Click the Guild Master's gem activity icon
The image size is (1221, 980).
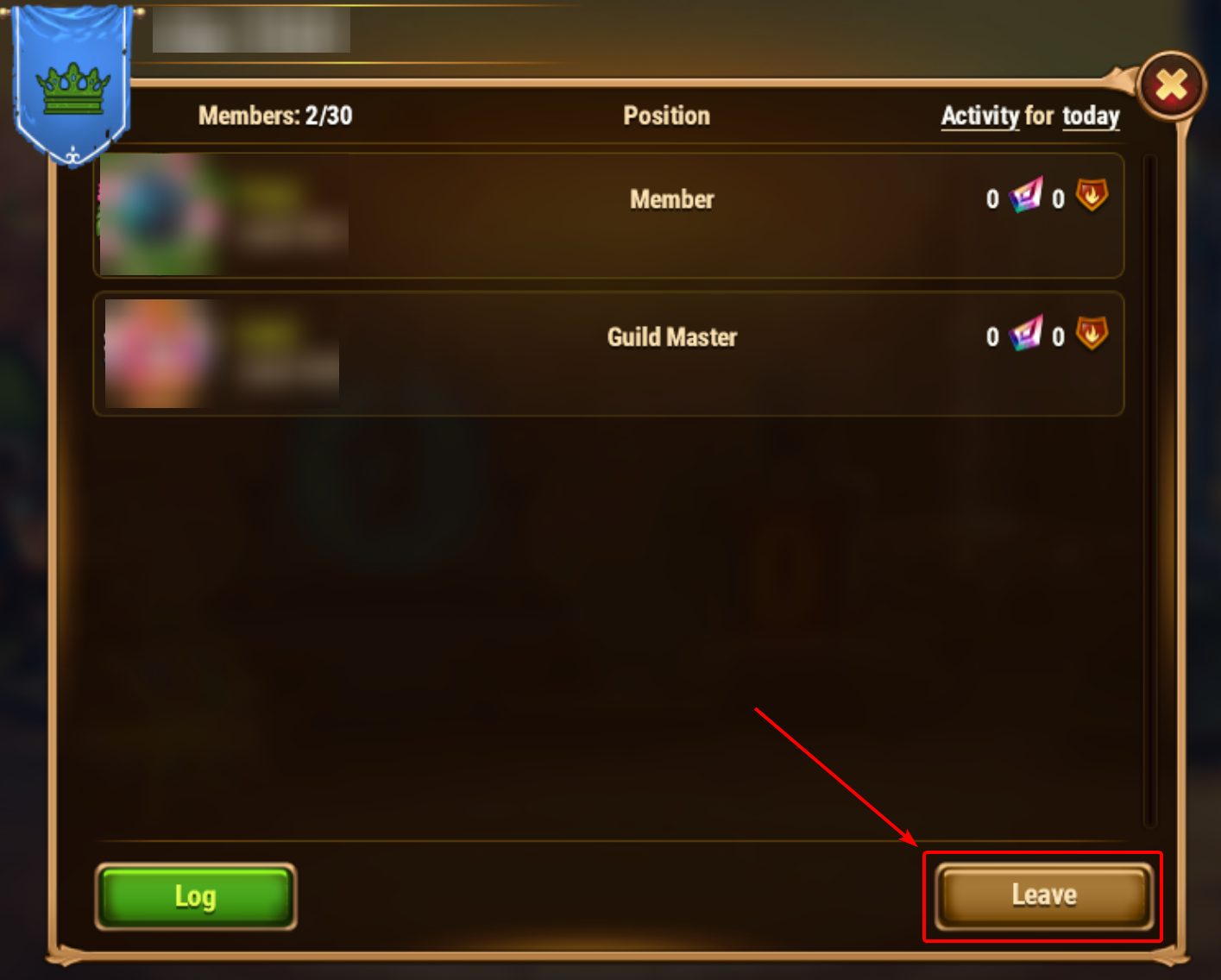(1026, 333)
